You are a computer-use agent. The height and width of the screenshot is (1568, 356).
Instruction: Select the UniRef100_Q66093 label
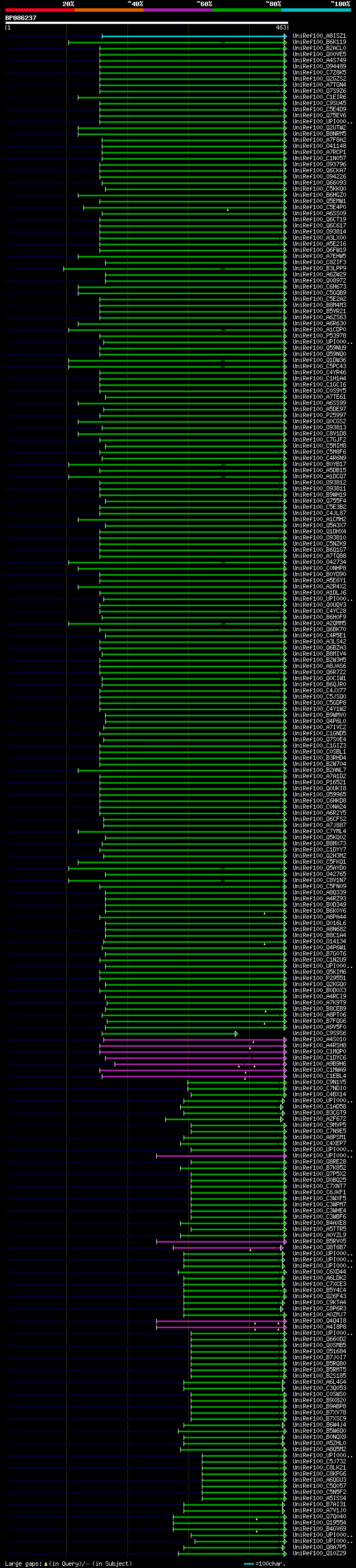click(319, 183)
